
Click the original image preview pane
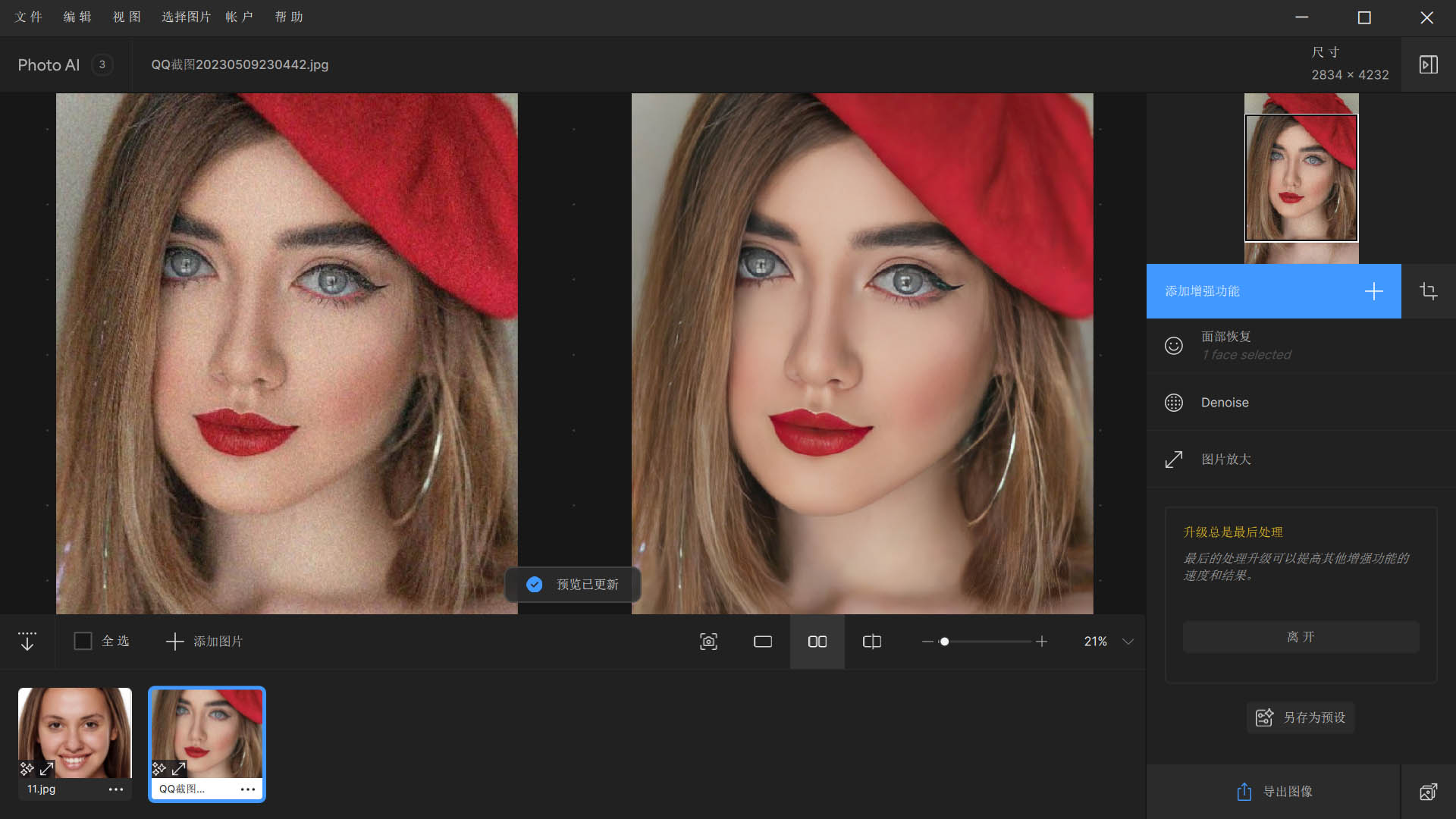pos(287,353)
